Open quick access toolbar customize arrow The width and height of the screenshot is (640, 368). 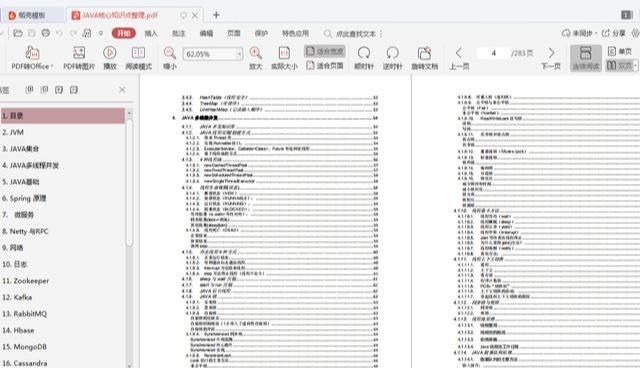pyautogui.click(x=101, y=33)
